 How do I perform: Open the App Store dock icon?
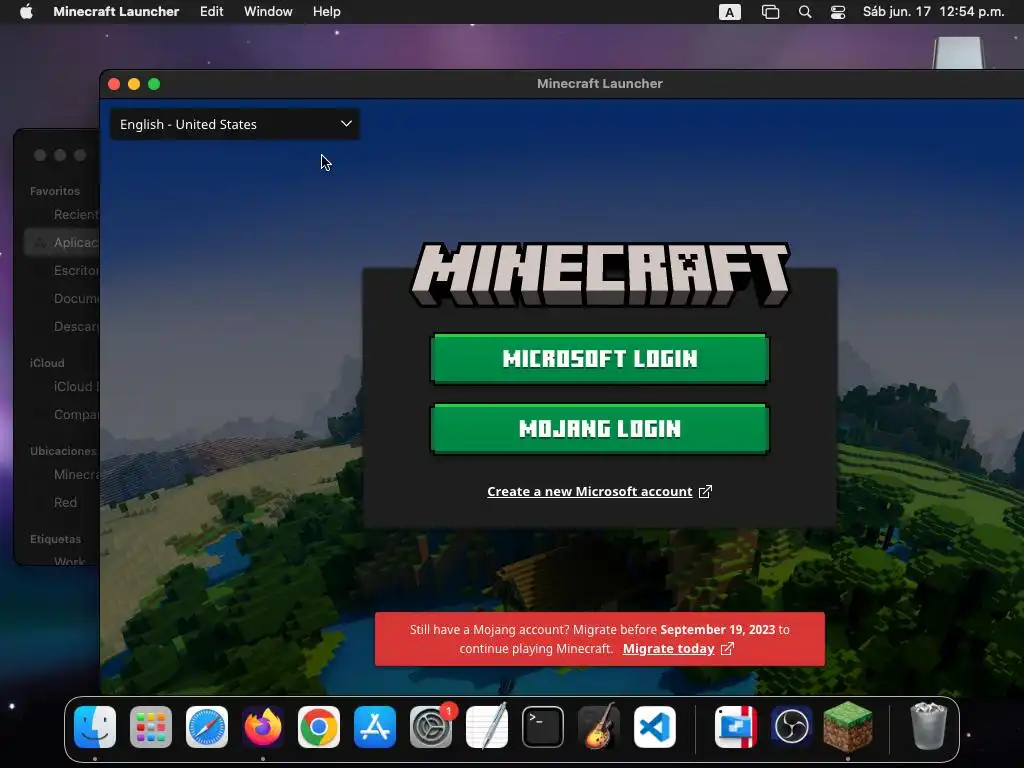[375, 727]
